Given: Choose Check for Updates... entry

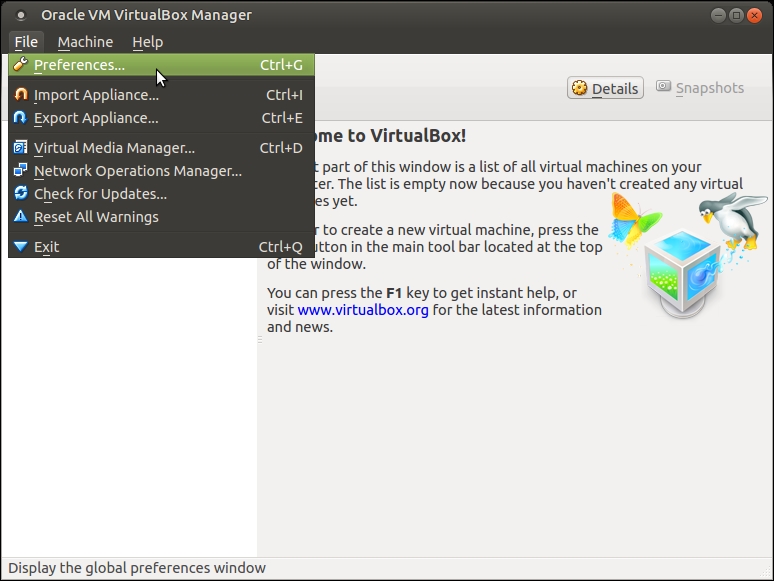Looking at the screenshot, I should 161,194.
